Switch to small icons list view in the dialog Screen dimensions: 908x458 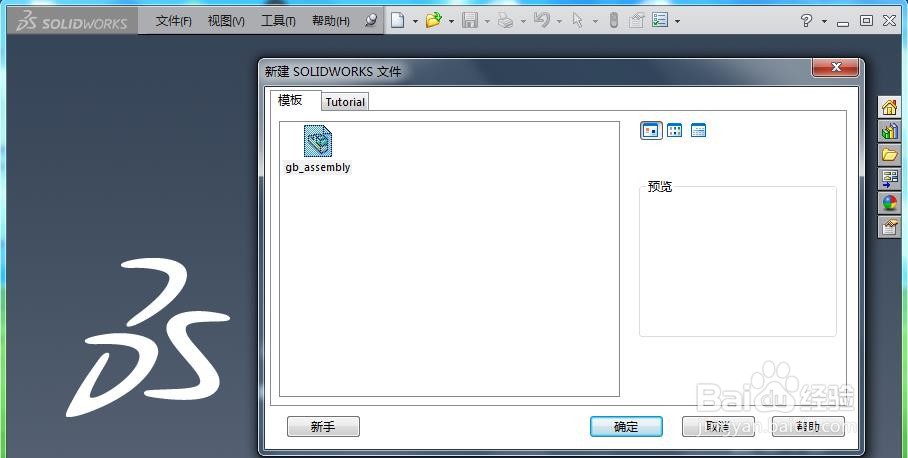675,131
